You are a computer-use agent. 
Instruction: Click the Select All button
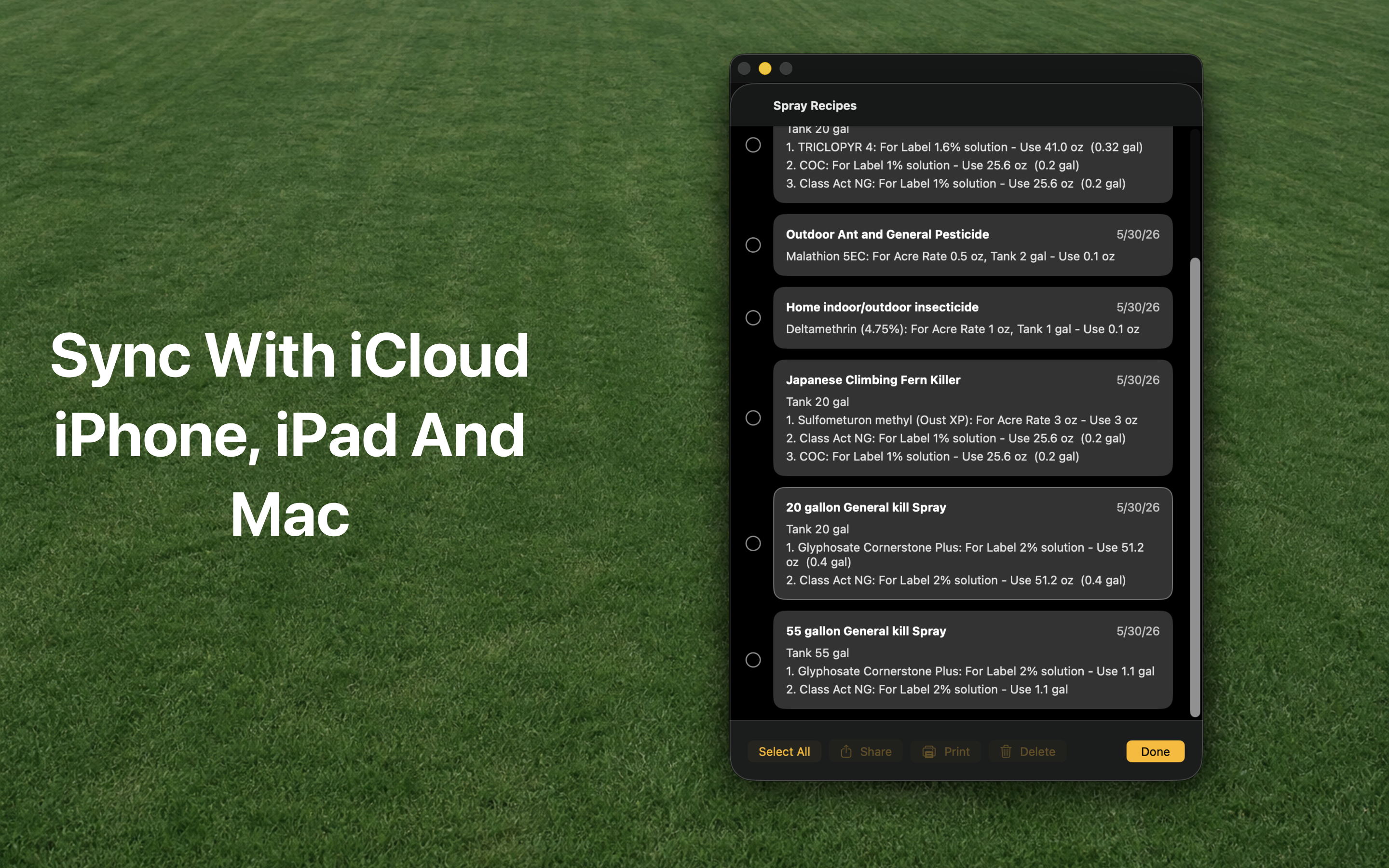pos(784,751)
